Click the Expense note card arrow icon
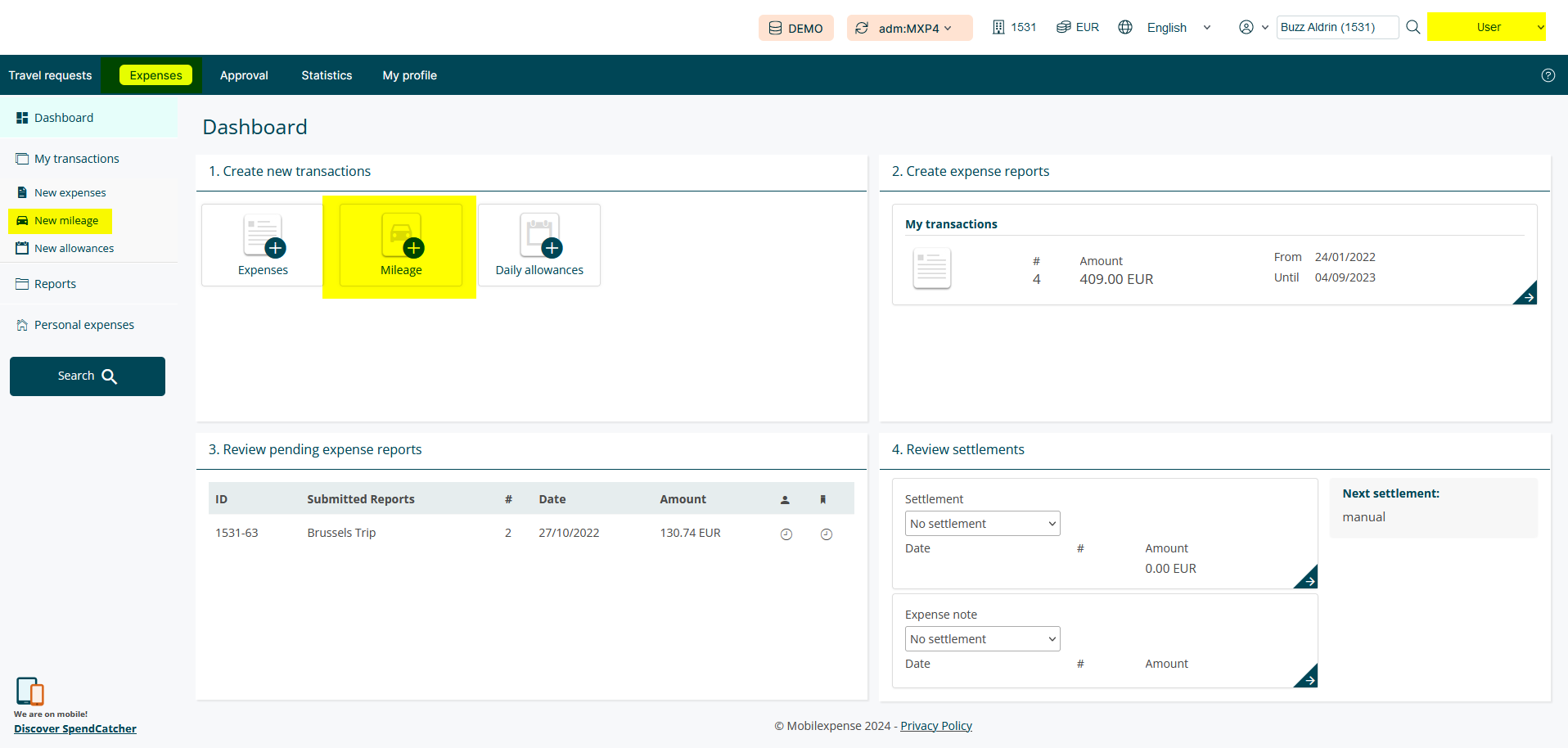Viewport: 1568px width, 748px height. [x=1307, y=678]
